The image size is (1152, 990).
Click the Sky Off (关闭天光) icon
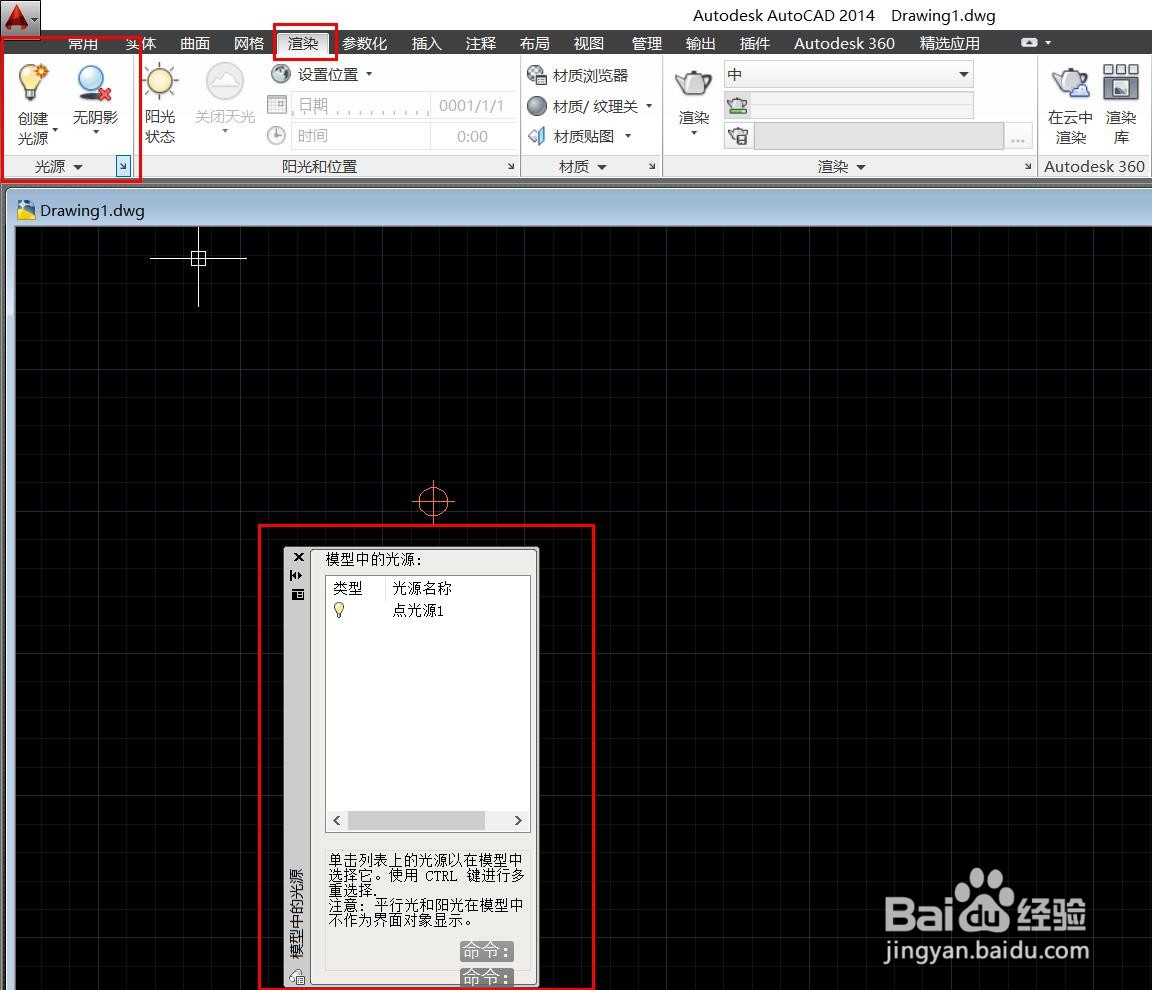[224, 82]
